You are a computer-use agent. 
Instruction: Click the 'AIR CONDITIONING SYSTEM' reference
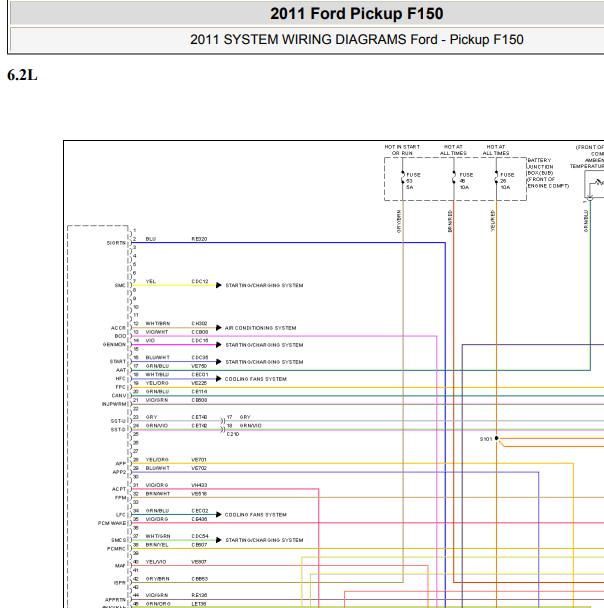261,328
